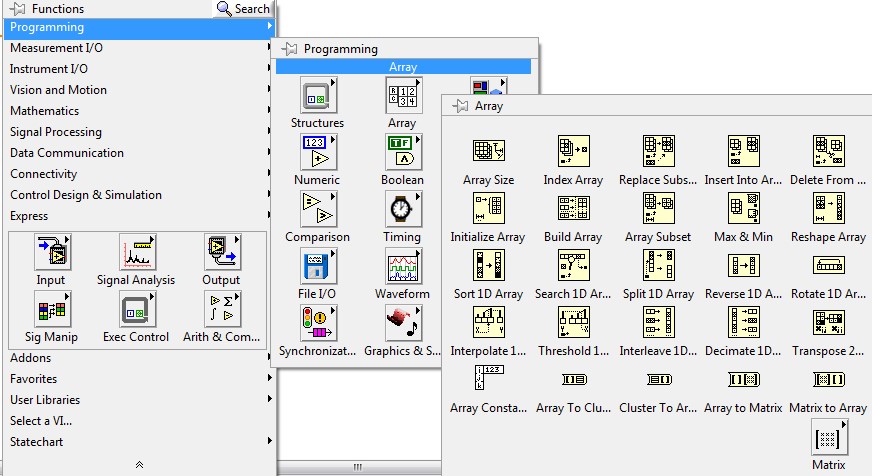
Task: Click the Search button in Functions palette
Action: point(243,9)
